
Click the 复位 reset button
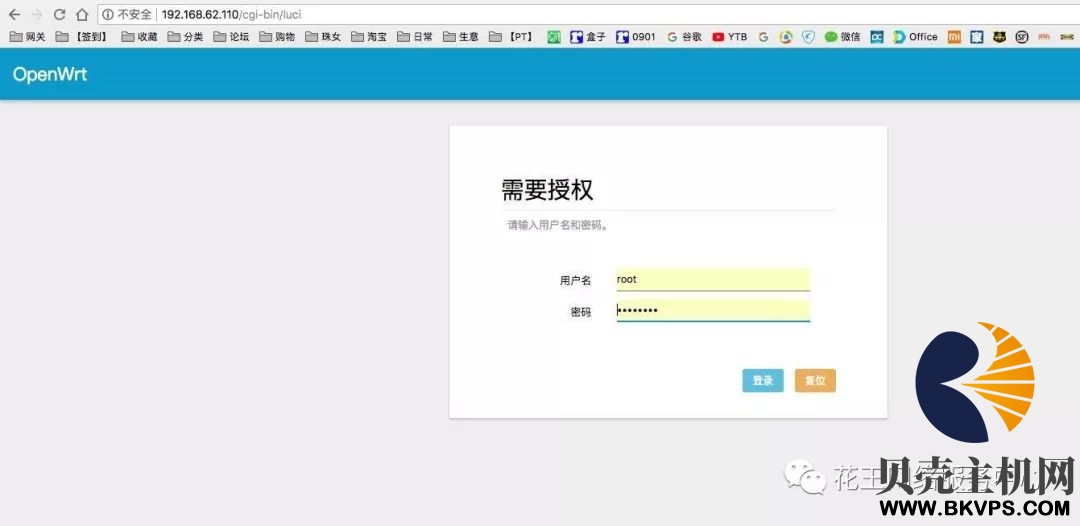click(x=815, y=381)
